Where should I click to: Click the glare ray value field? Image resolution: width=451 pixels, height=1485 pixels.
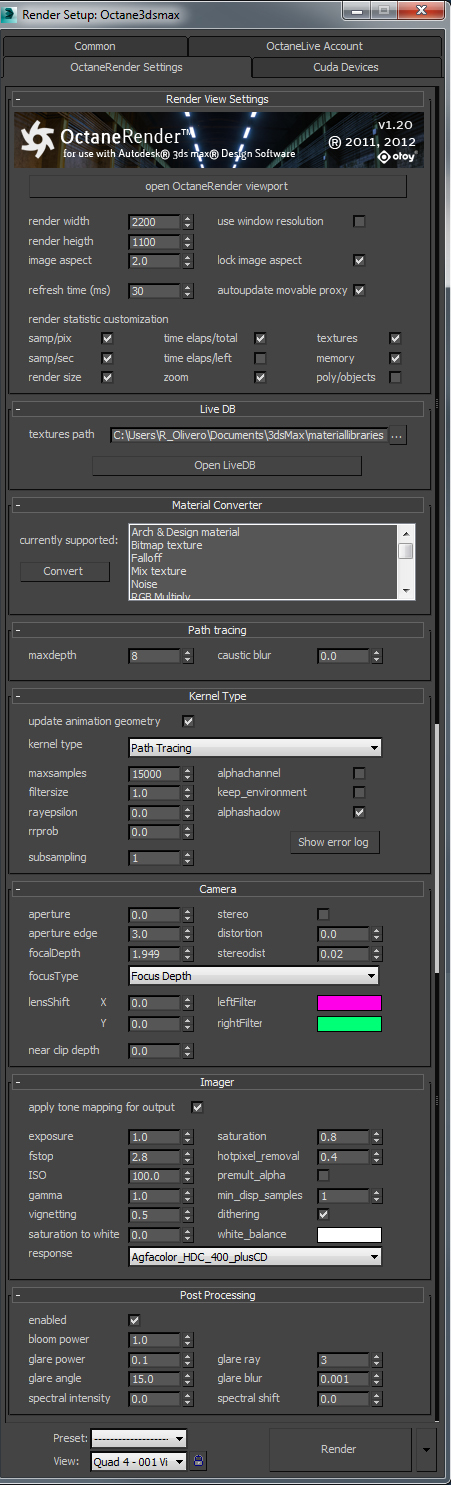pos(343,1360)
